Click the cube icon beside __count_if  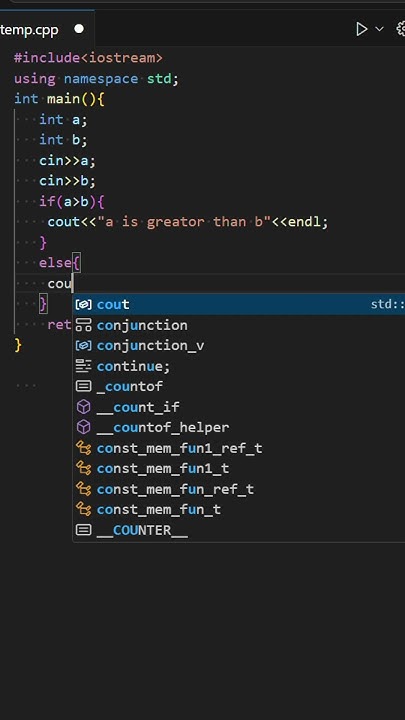[x=83, y=407]
